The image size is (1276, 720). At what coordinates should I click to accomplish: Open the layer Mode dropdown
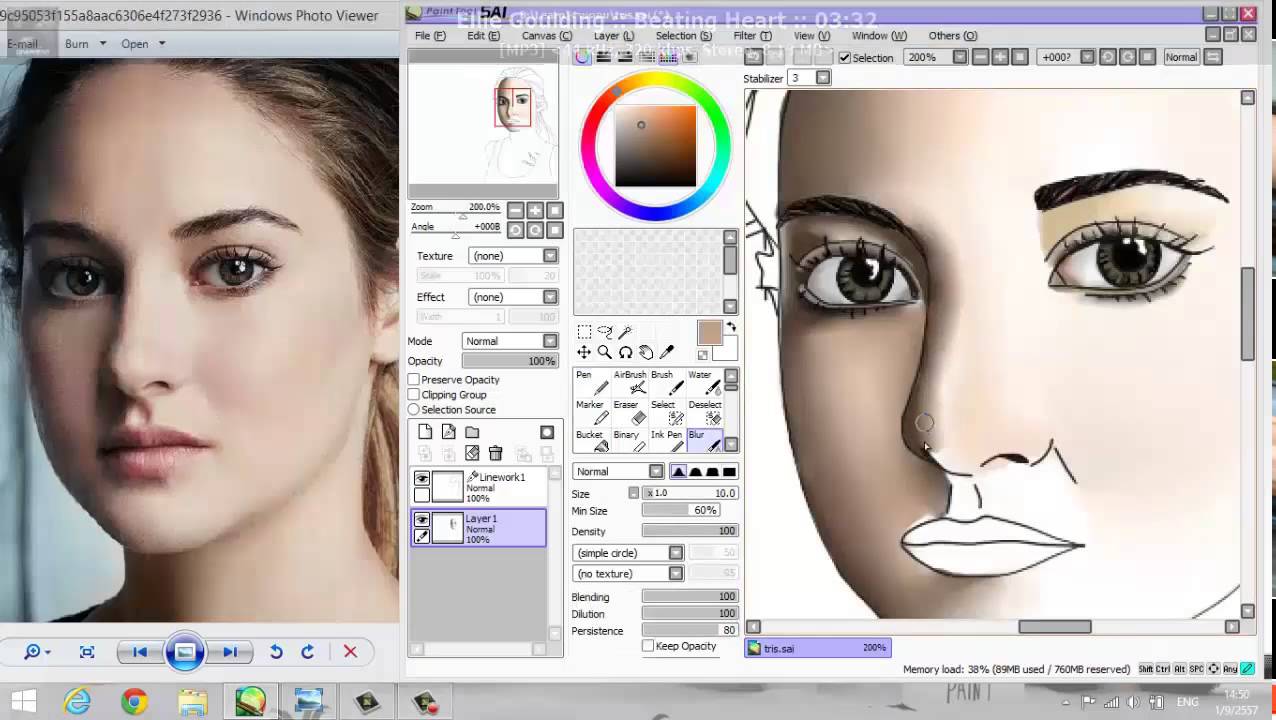[x=510, y=341]
